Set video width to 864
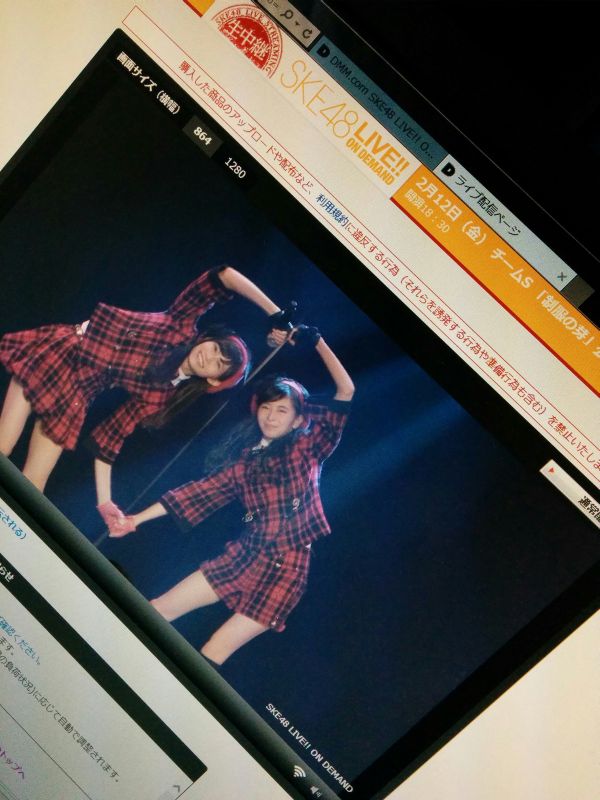The width and height of the screenshot is (600, 800). click(x=202, y=136)
